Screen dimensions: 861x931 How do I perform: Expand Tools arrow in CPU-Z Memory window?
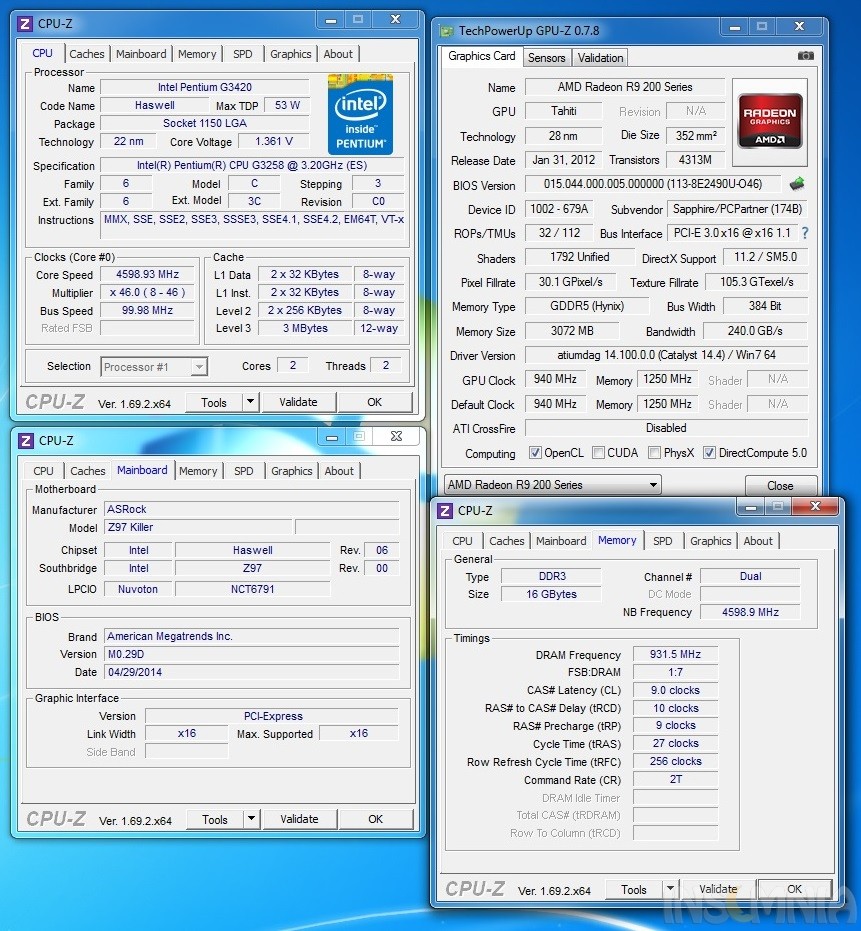[x=671, y=889]
